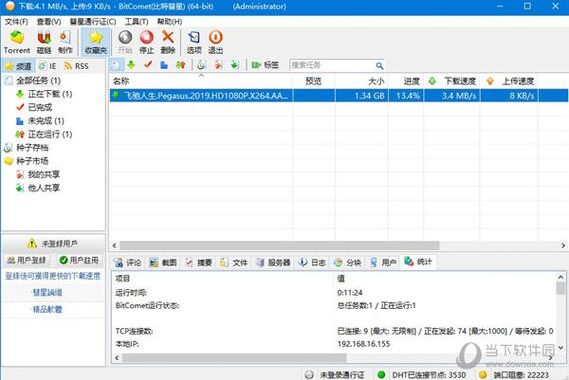Open the 分块 pieces tab
Screen dimensions: 569x380
pyautogui.click(x=348, y=262)
